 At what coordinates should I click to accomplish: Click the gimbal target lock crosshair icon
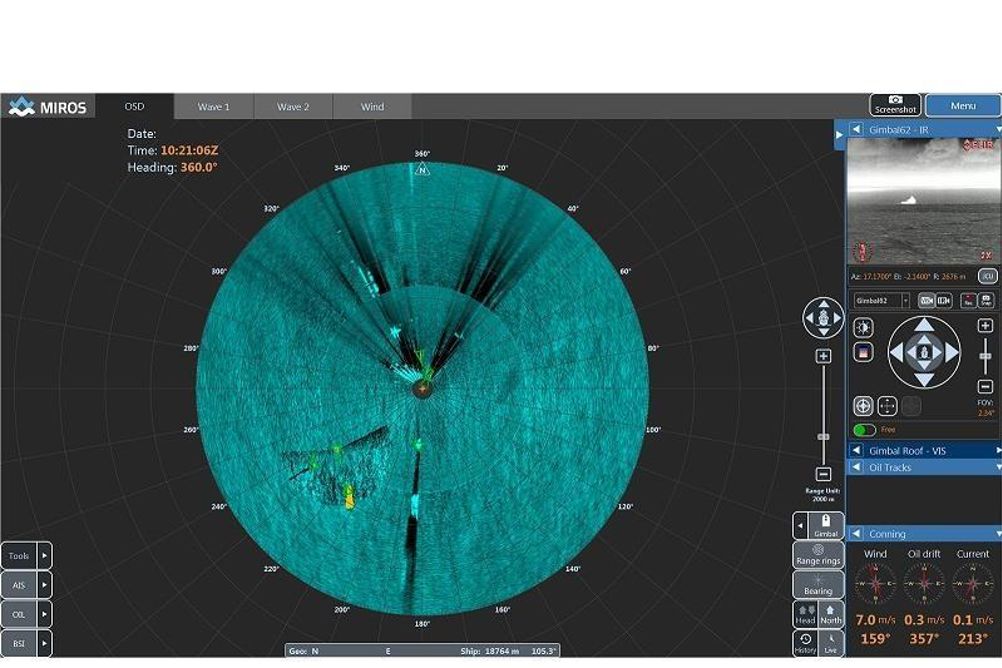click(x=863, y=406)
